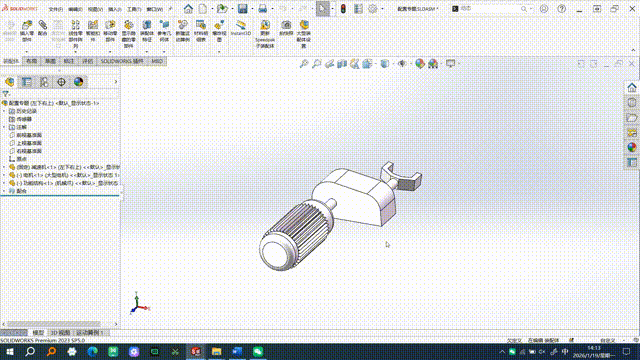Open the Appearances task pane tab
The height and width of the screenshot is (360, 640).
[x=632, y=147]
